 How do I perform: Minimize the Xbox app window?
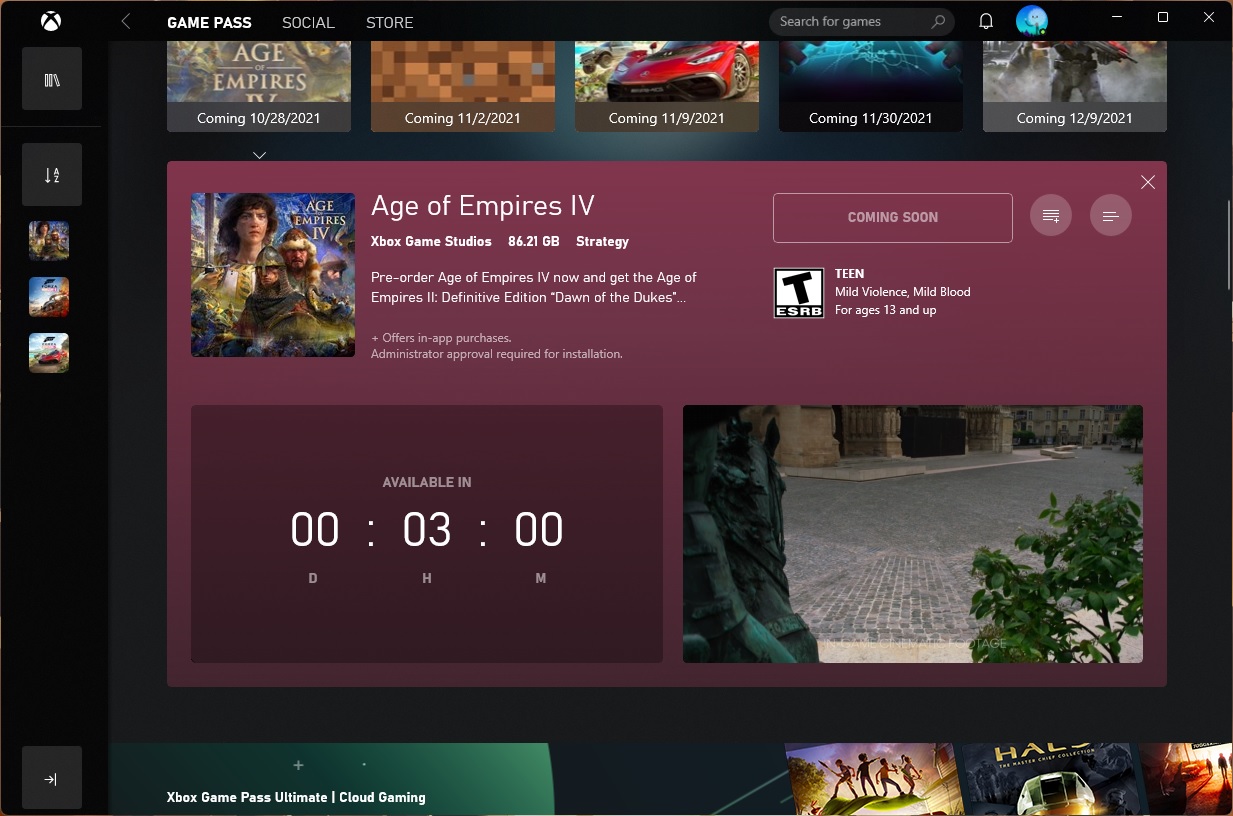1117,17
